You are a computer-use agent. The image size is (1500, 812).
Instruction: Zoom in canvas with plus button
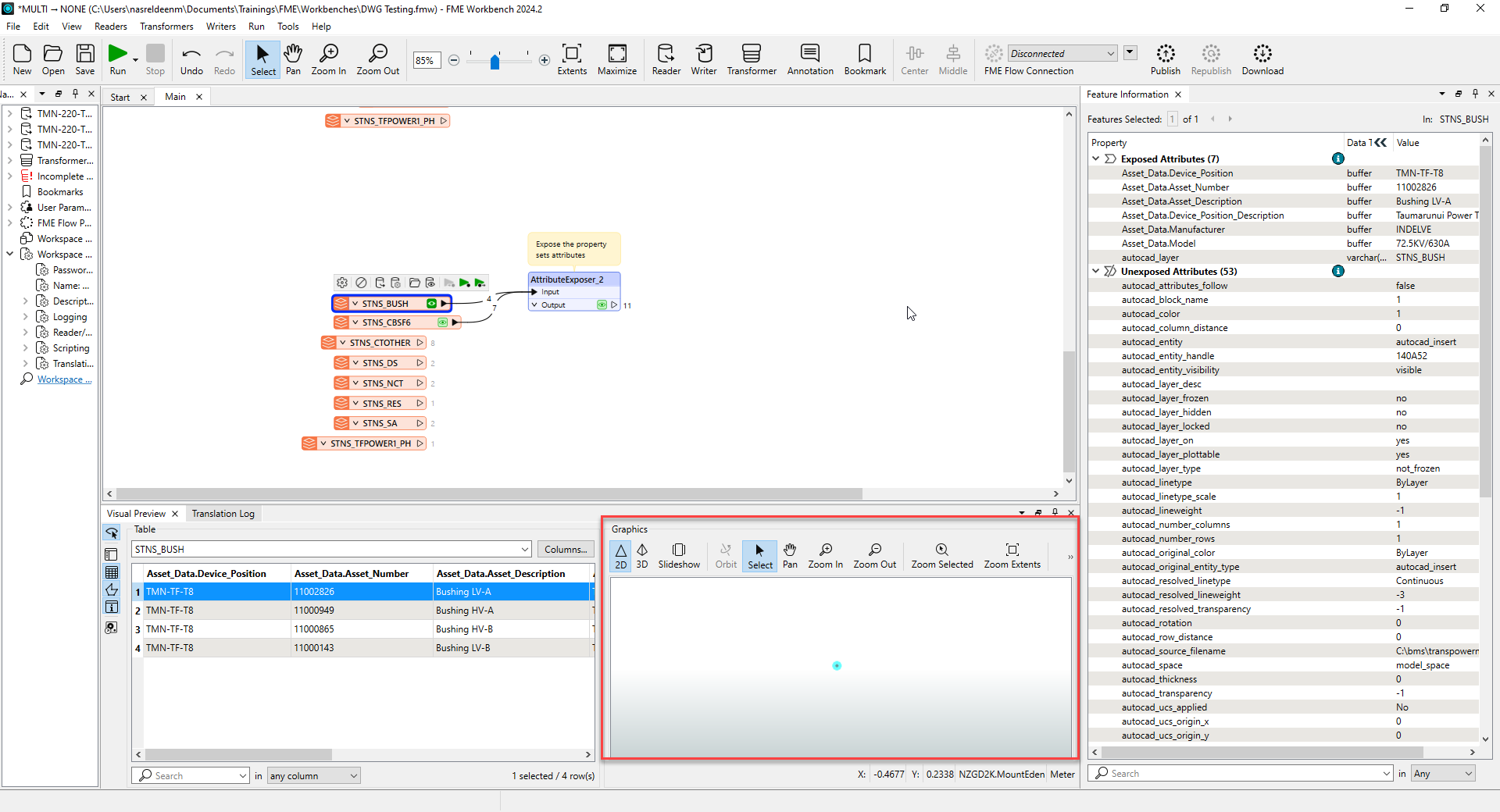545,60
